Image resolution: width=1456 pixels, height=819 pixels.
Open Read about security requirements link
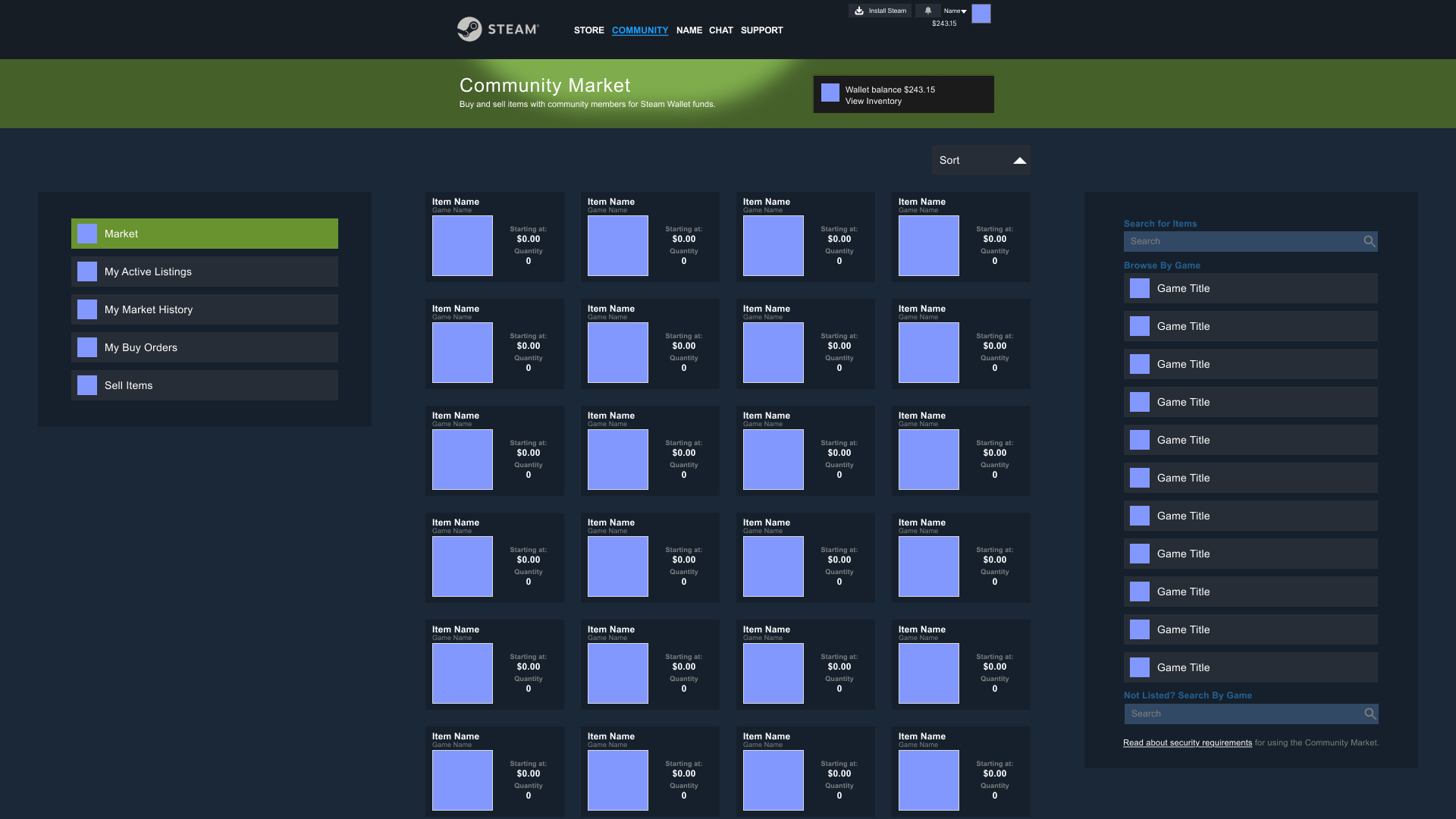(1187, 743)
